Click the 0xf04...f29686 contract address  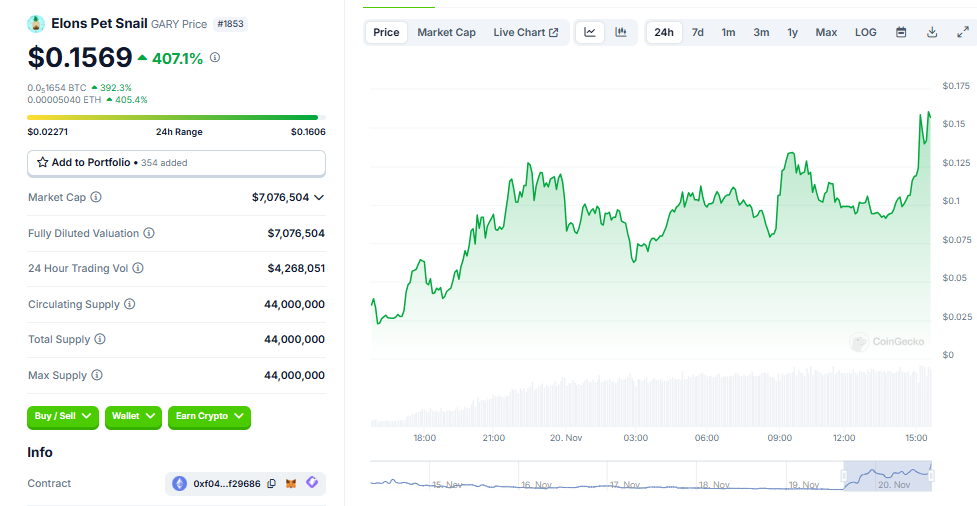coord(227,484)
